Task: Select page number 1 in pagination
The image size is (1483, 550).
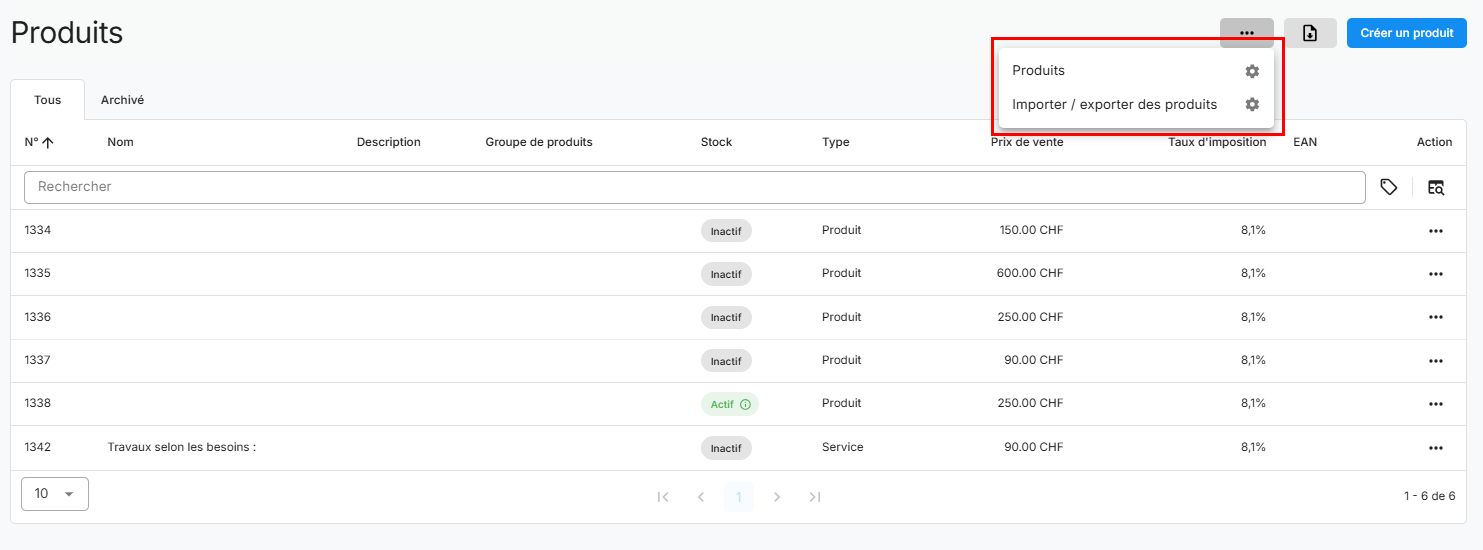Action: (739, 497)
